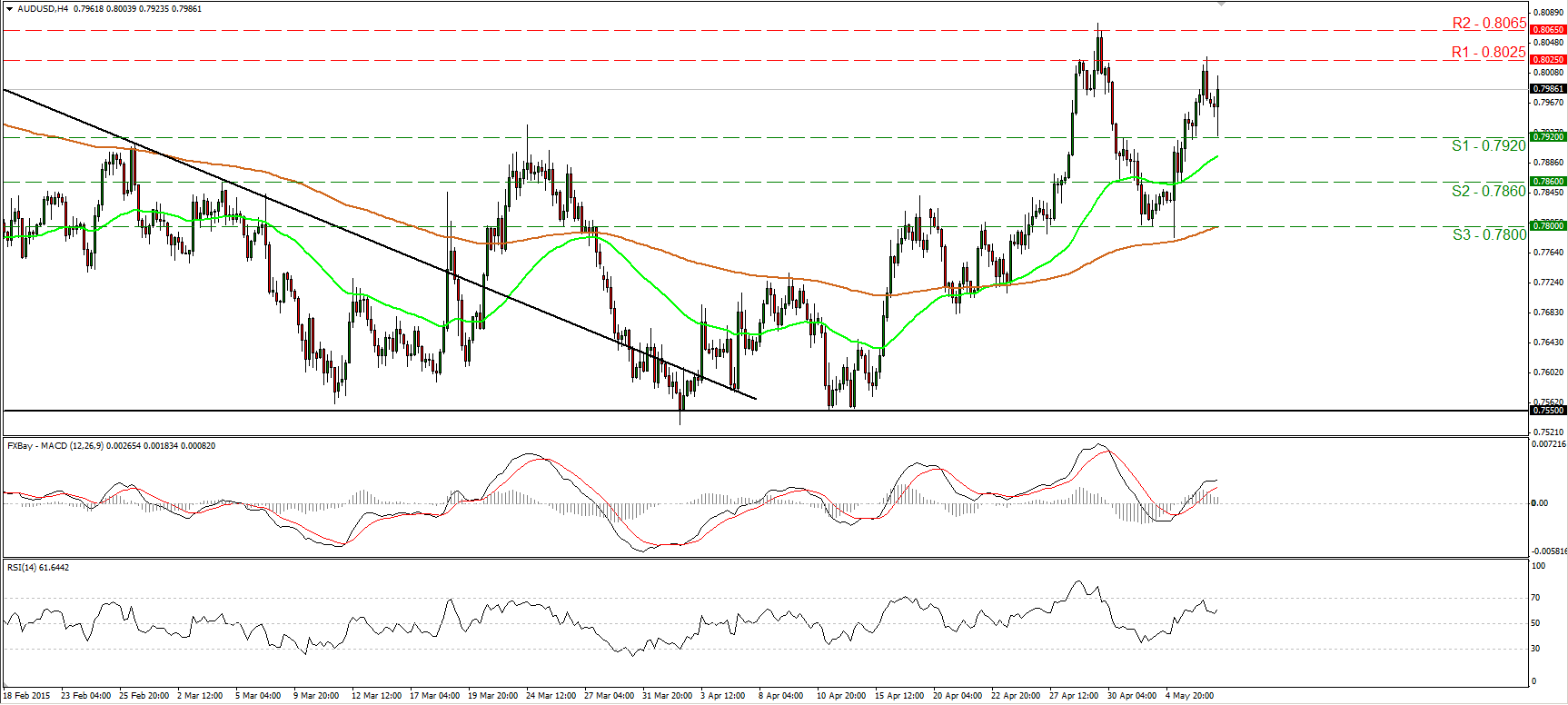Click the R2 - 0.8065 resistance label
The width and height of the screenshot is (1568, 705).
tap(1489, 24)
